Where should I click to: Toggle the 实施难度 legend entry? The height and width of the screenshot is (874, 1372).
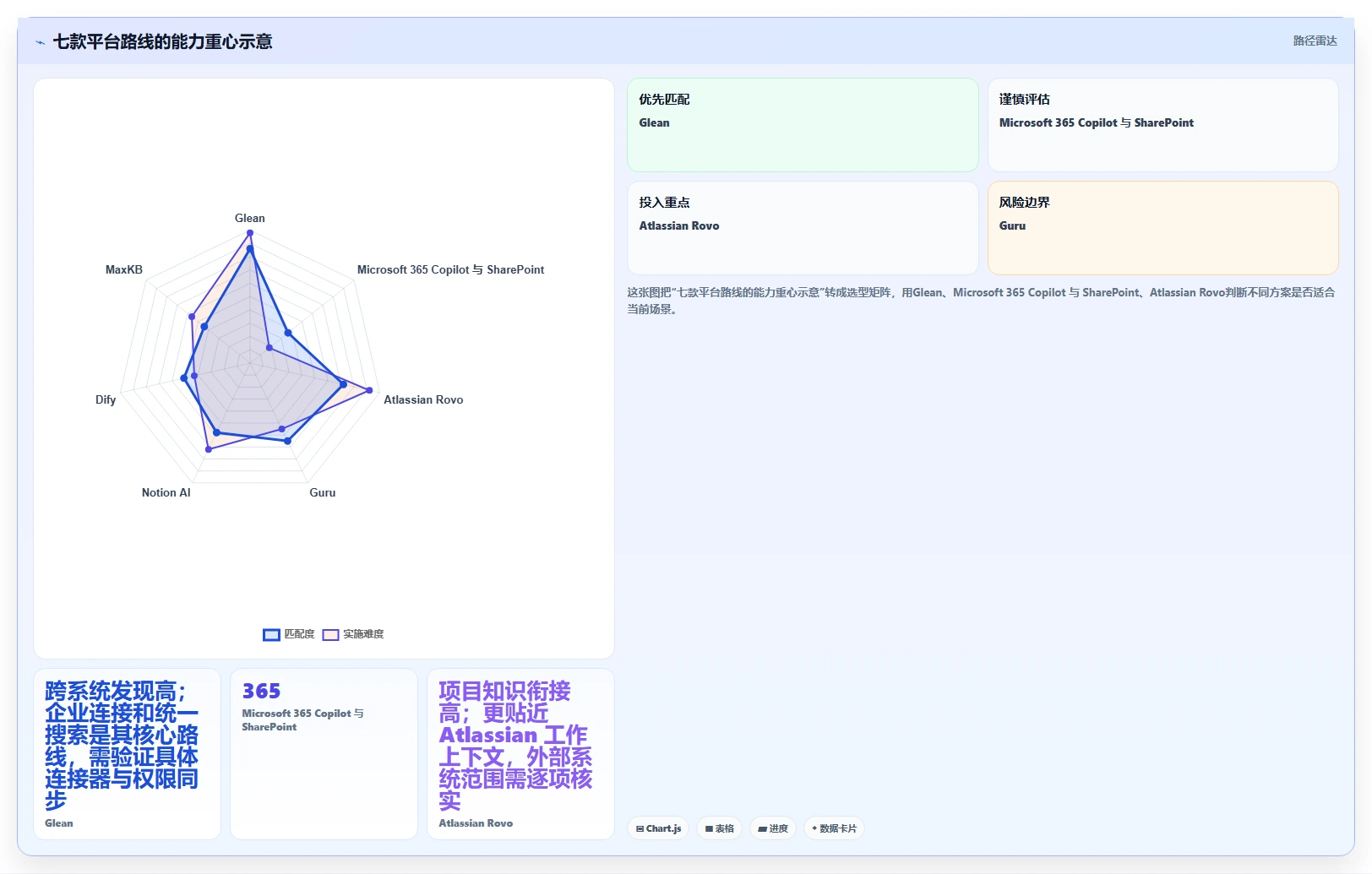tap(353, 634)
